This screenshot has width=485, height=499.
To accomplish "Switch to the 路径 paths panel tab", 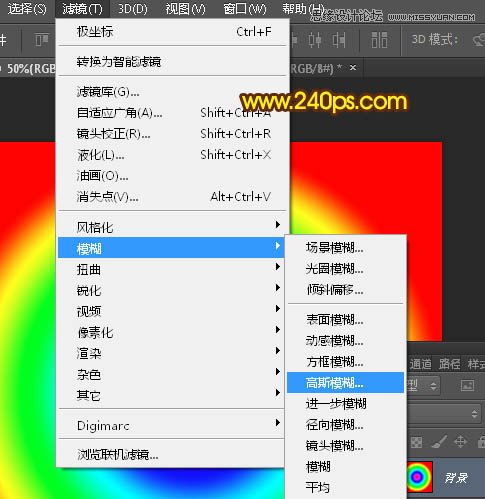I will click(x=449, y=364).
